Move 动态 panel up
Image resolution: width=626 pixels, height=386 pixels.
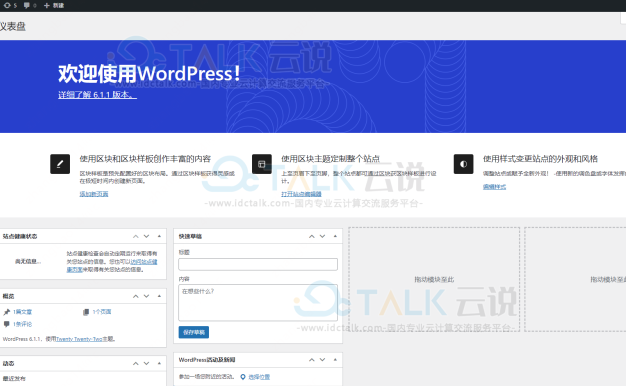(x=136, y=363)
